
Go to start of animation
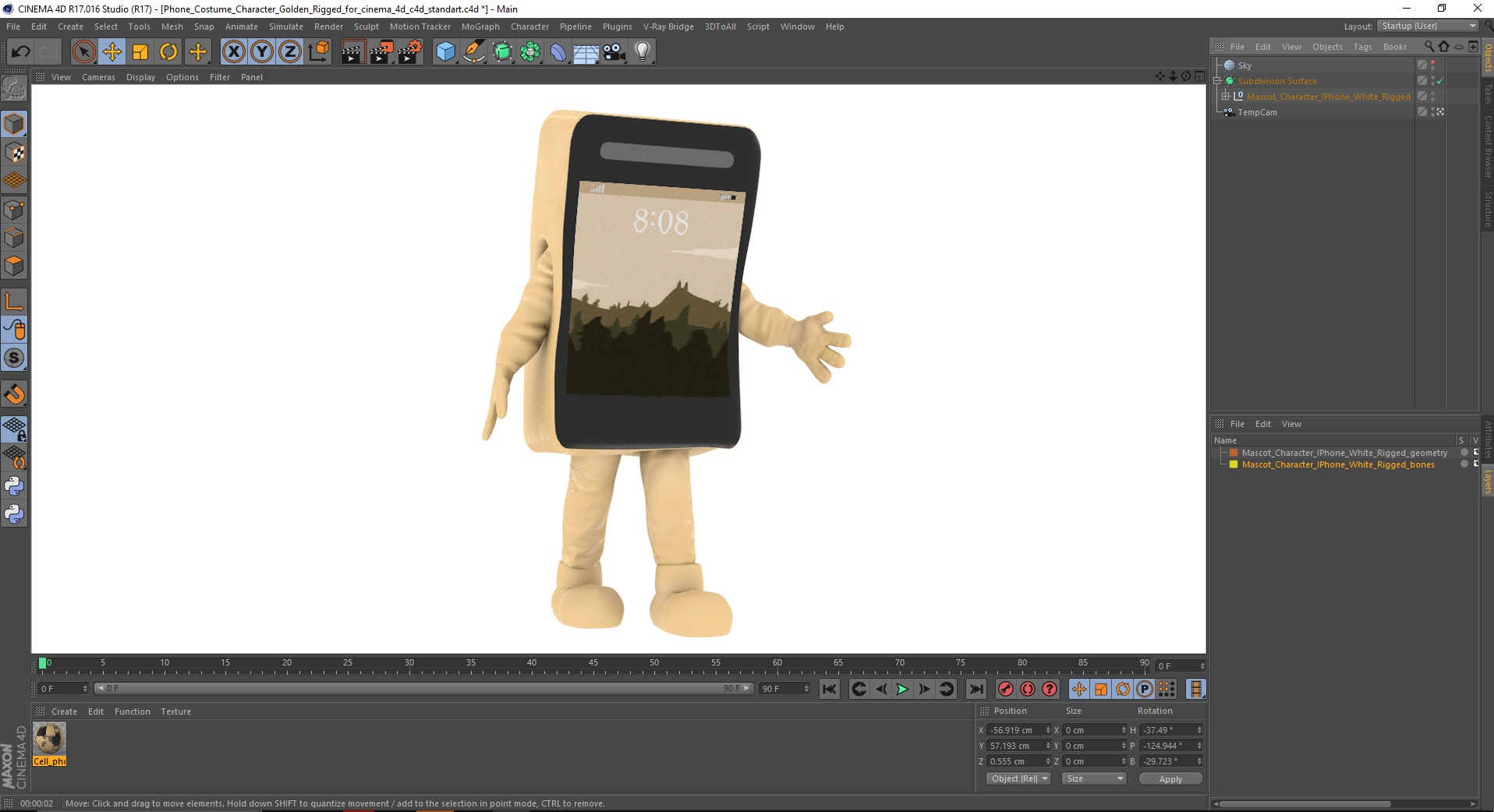click(x=830, y=689)
